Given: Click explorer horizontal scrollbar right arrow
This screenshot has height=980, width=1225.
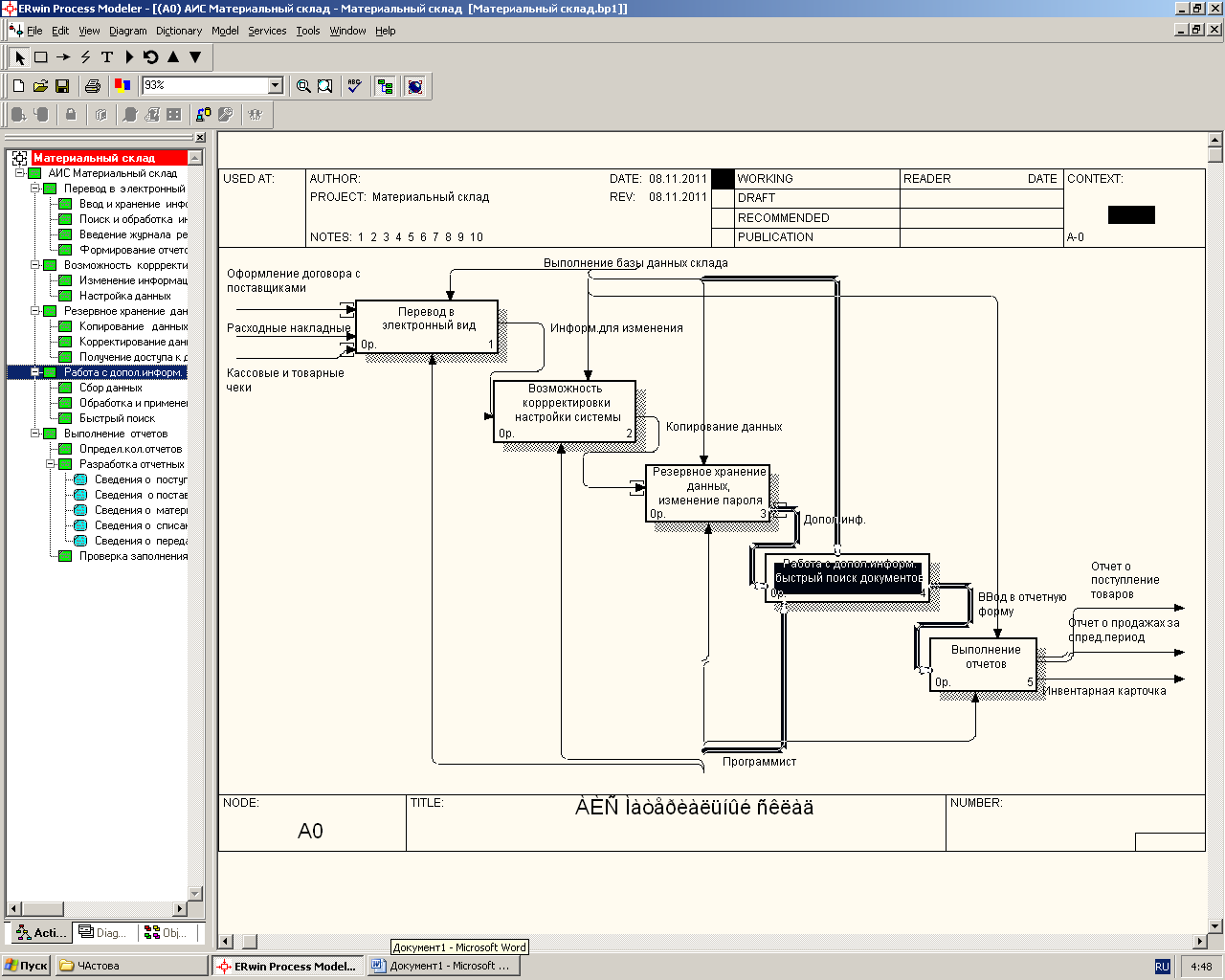Looking at the screenshot, I should [x=180, y=908].
